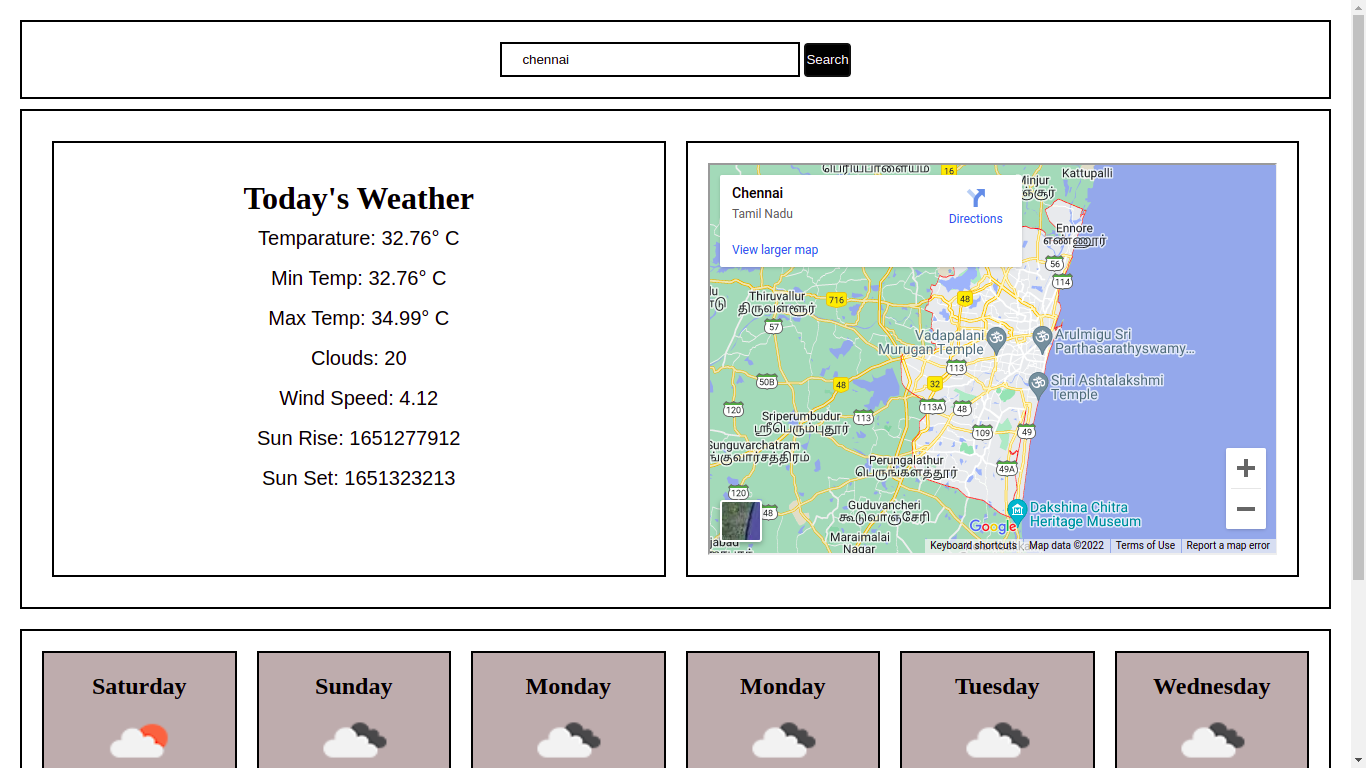Click the Today's Weather heading
The width and height of the screenshot is (1366, 768).
(359, 198)
